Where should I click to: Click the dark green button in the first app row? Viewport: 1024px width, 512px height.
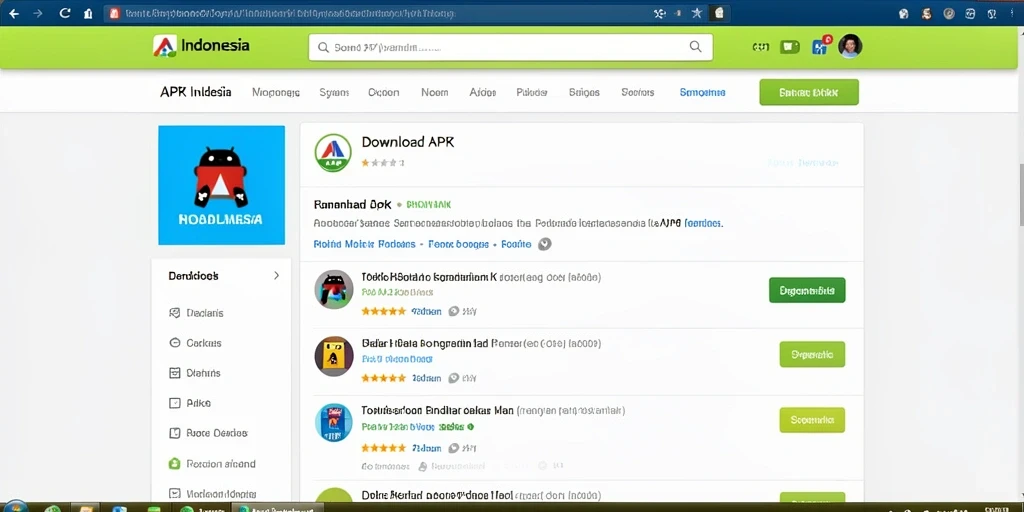(807, 290)
